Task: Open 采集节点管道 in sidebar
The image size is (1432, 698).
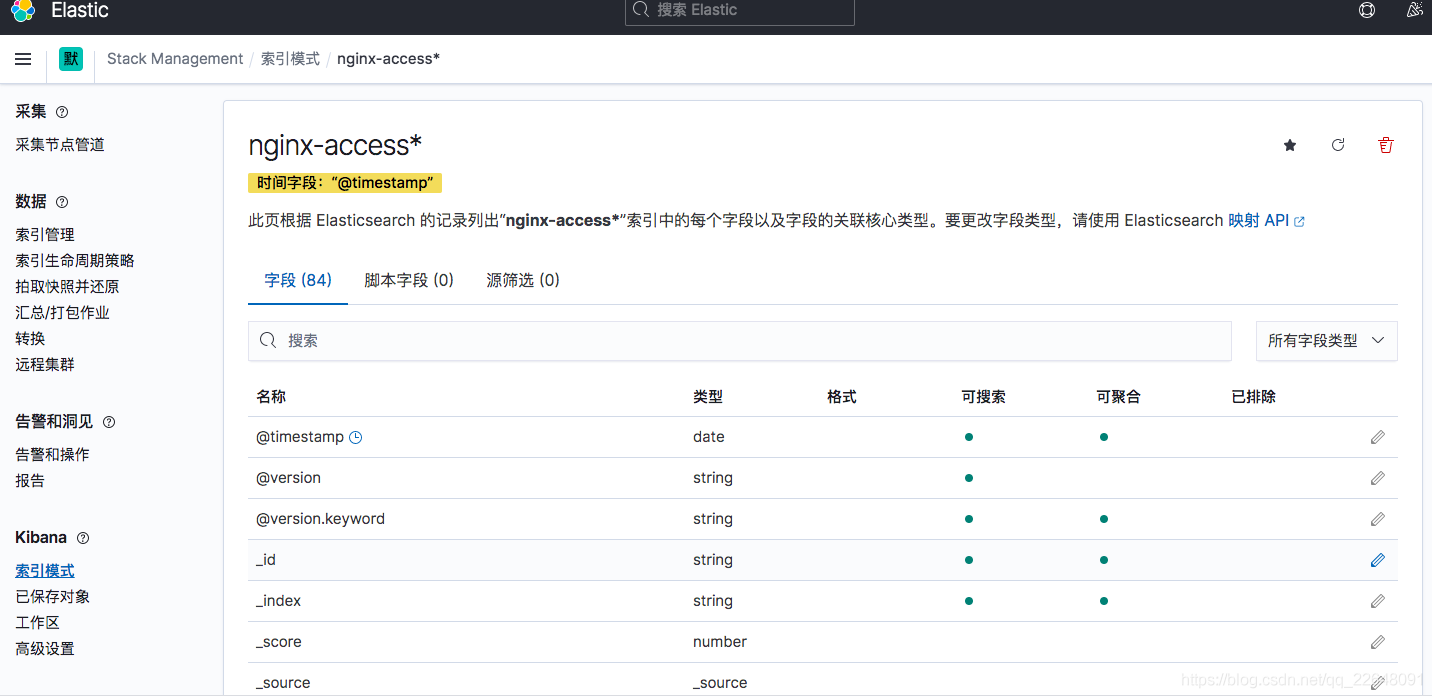Action: click(x=60, y=145)
